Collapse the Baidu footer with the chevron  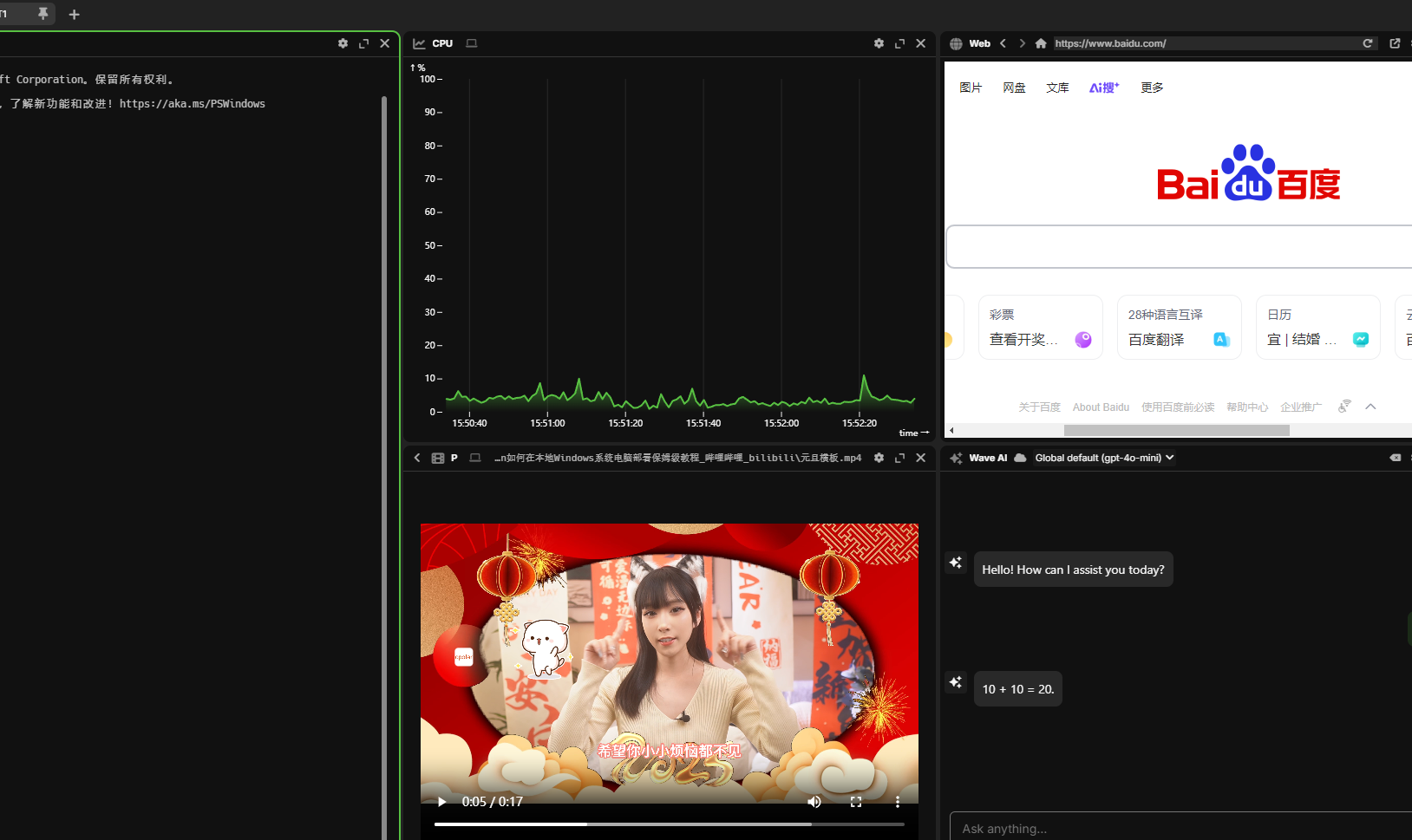pos(1369,406)
